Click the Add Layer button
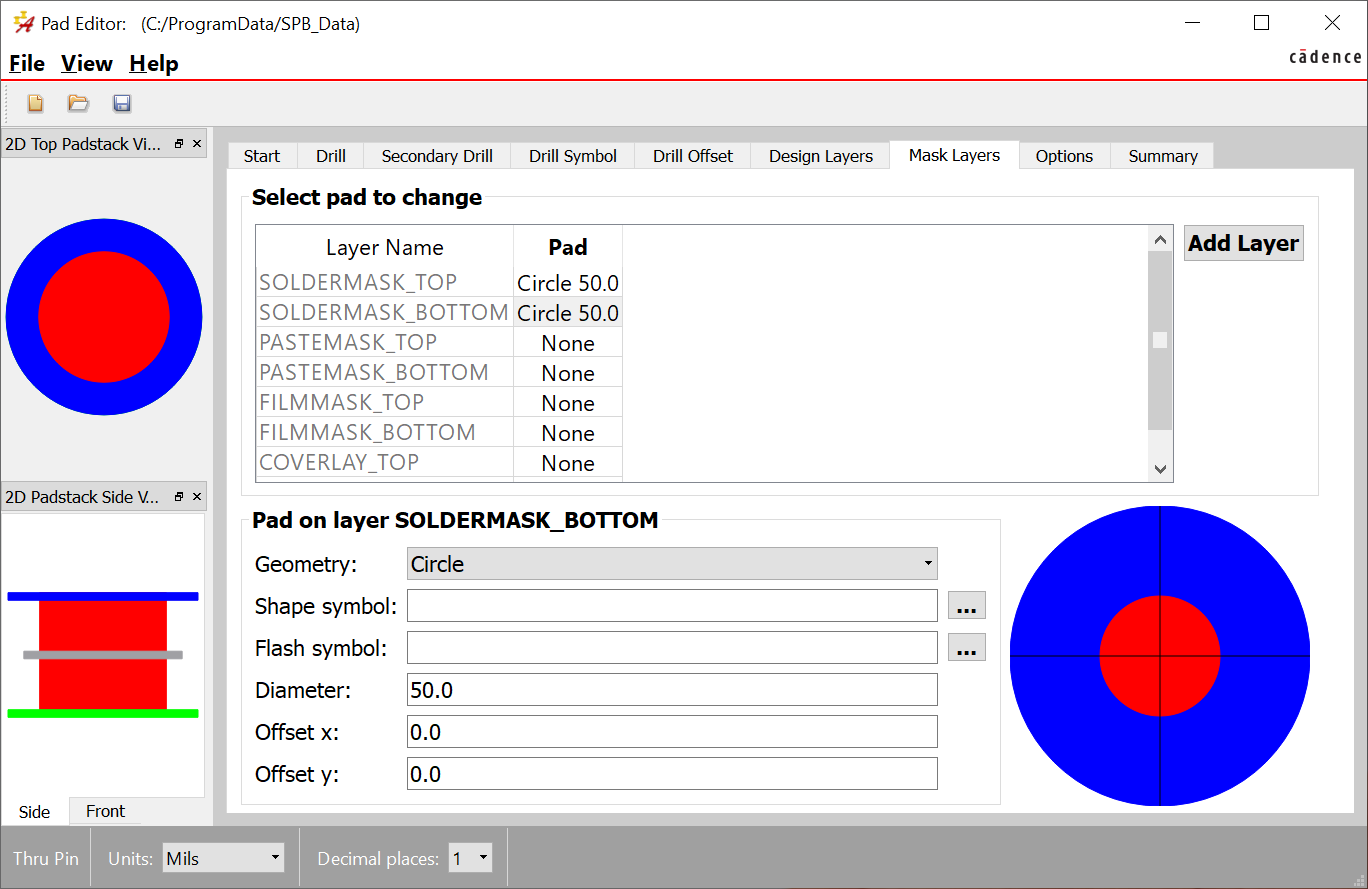The width and height of the screenshot is (1368, 889). point(1244,243)
